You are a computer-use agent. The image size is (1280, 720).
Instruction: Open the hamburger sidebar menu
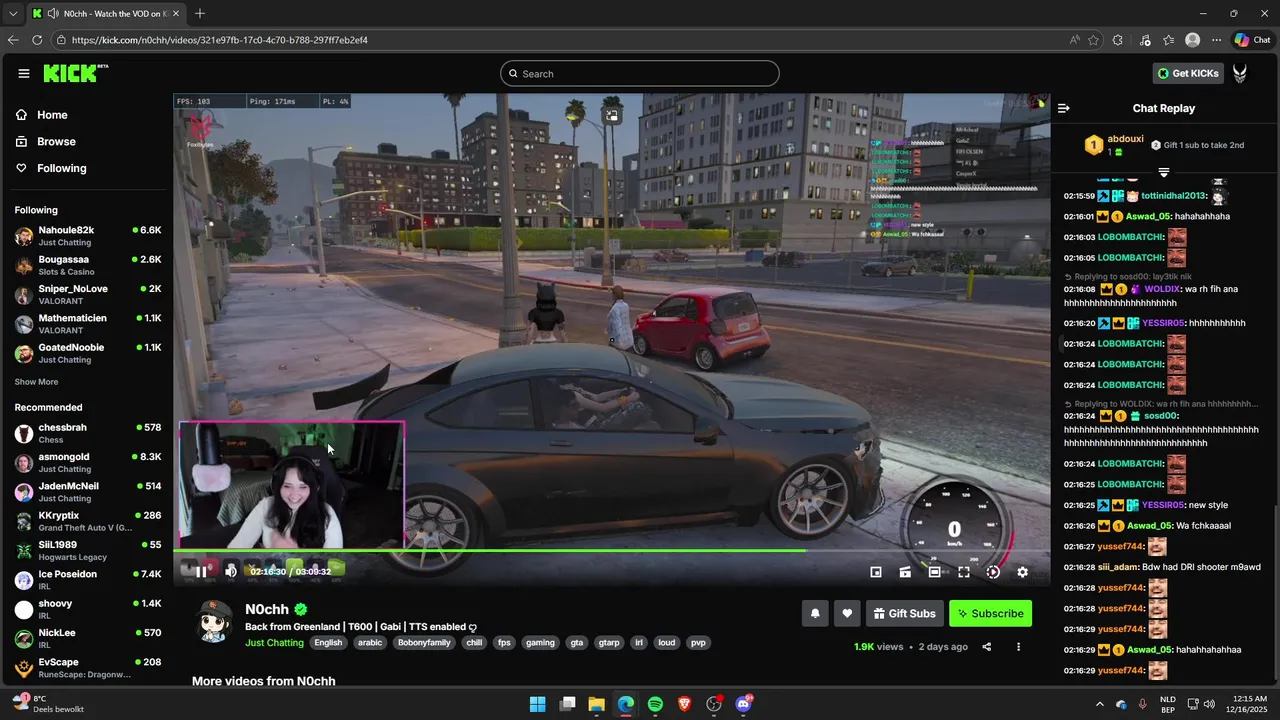(24, 73)
